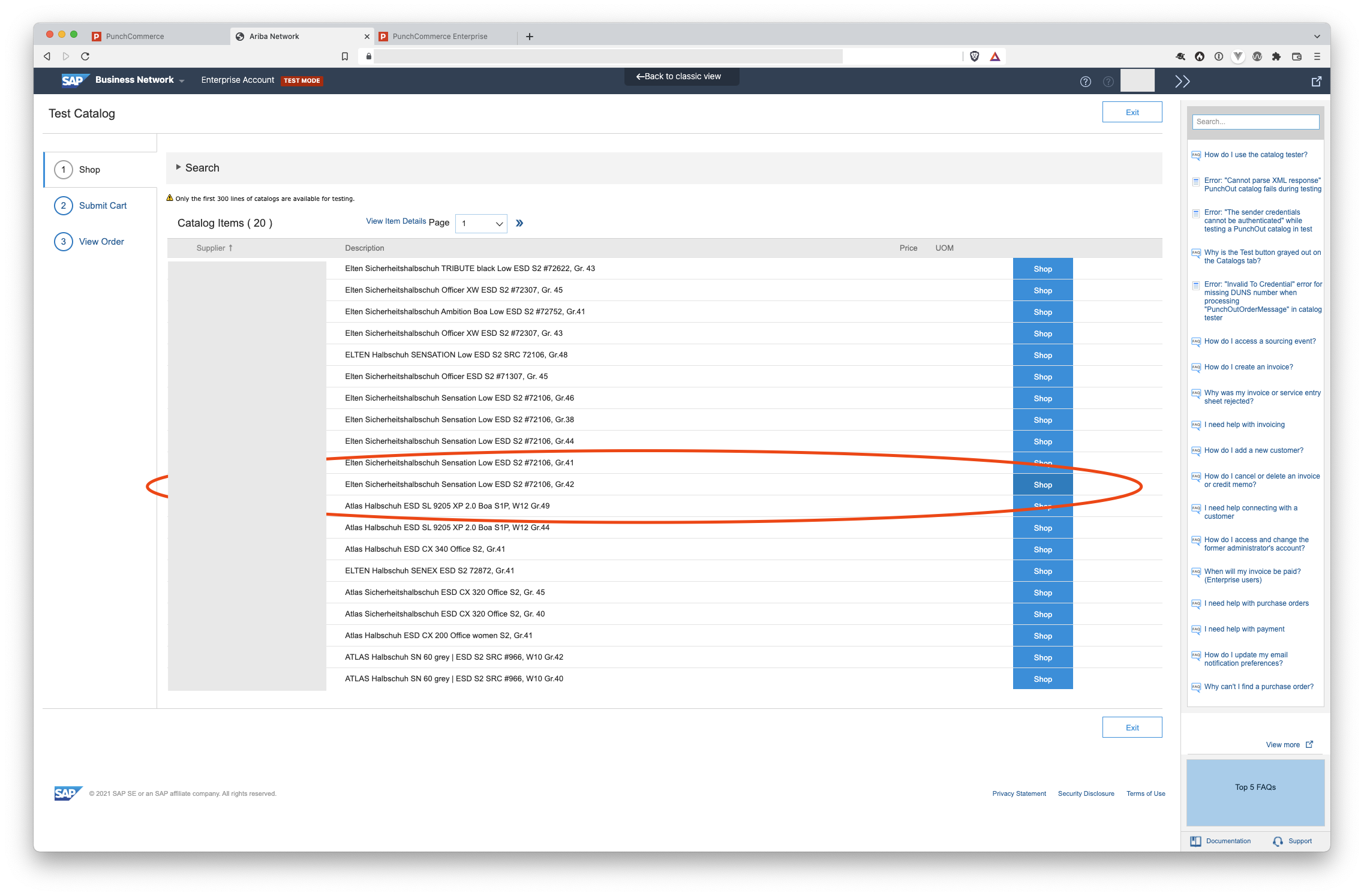Screen dimensions: 1364x896
Task: Shop the Sensation Low Gr.42 item
Action: click(1042, 485)
